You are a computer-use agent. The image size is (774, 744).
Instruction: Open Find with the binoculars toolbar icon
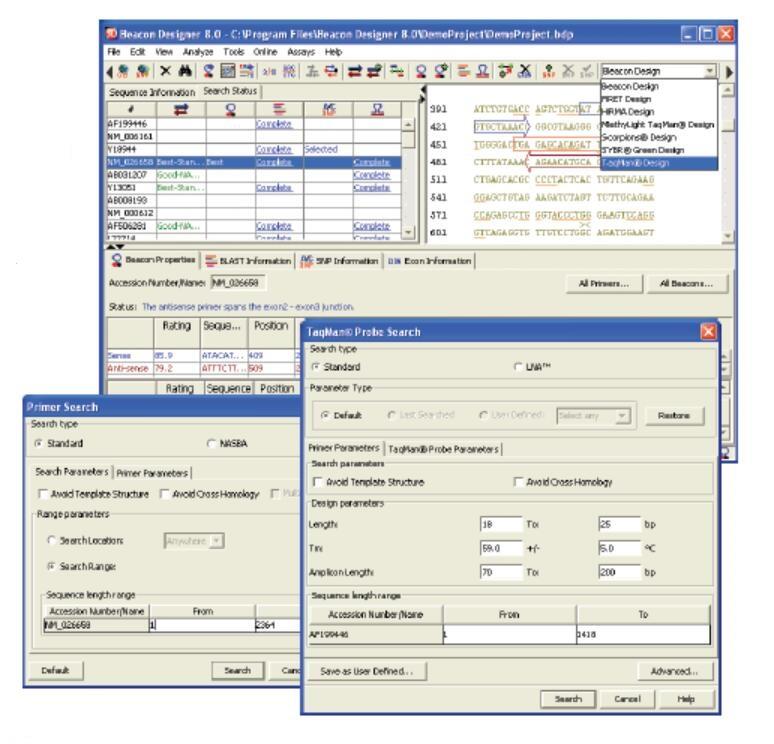(x=185, y=72)
